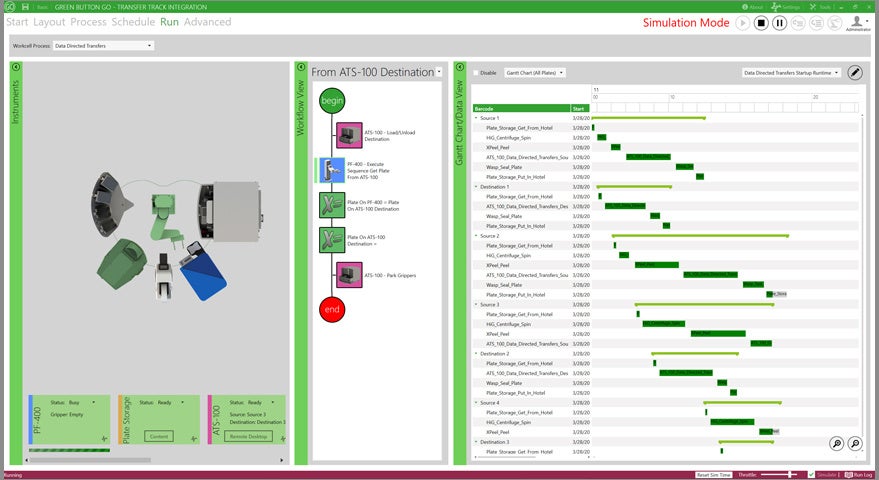Viewport: 879px width, 480px height.
Task: Click the Start column header
Action: tap(580, 108)
